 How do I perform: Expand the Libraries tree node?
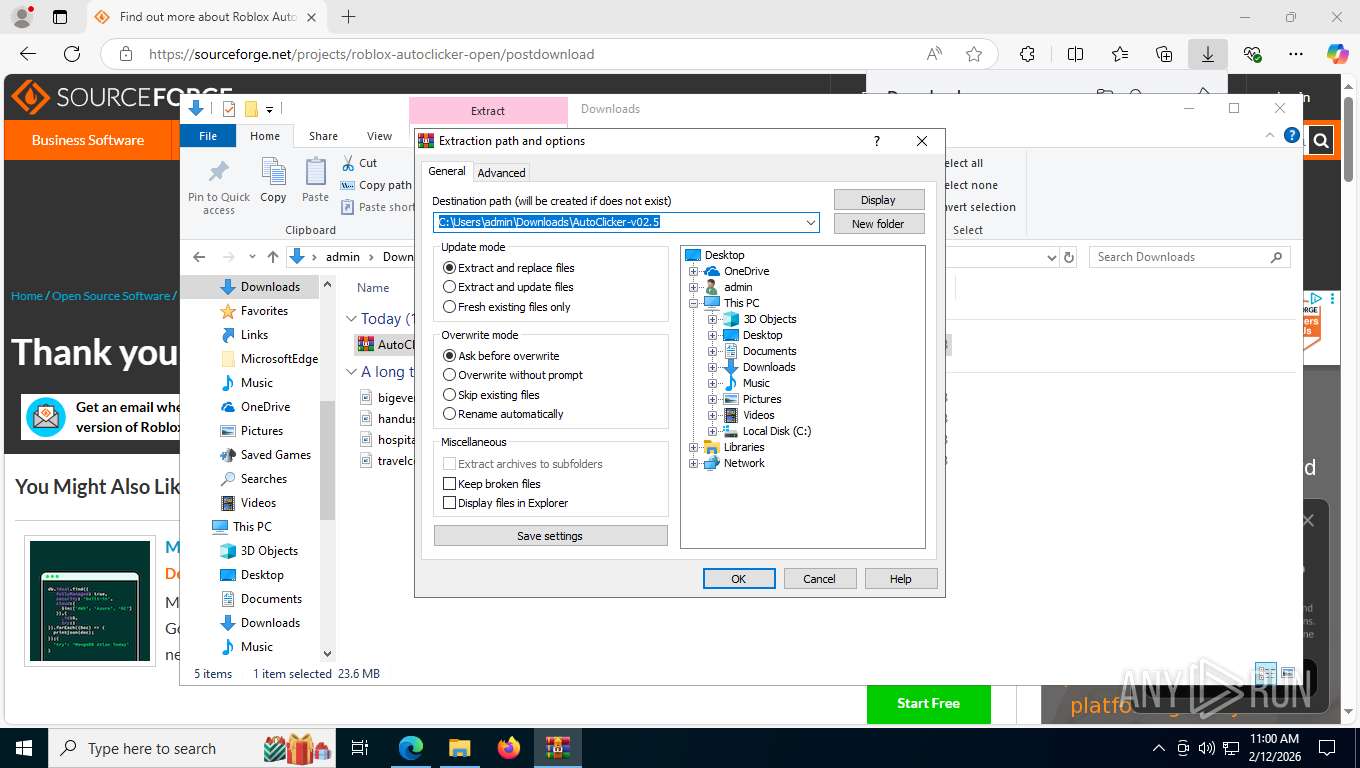coord(693,447)
